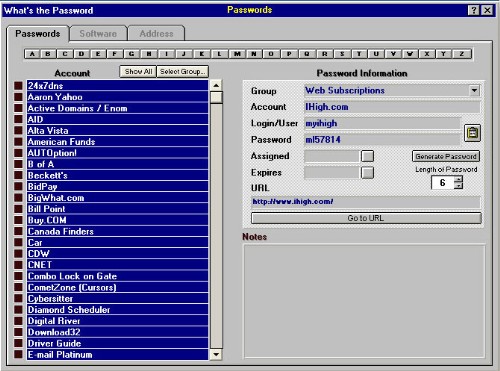Click the Length of Password value box

443,183
